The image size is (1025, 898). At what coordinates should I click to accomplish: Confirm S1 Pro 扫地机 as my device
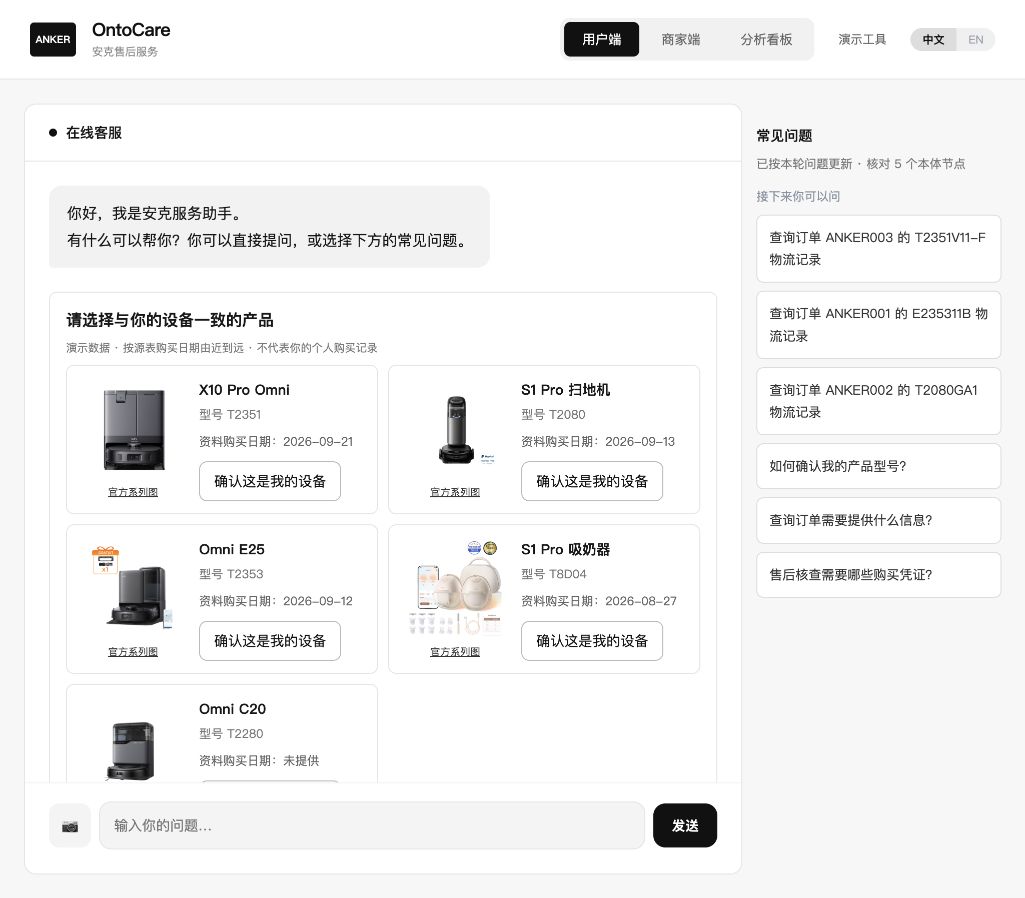[x=592, y=481]
